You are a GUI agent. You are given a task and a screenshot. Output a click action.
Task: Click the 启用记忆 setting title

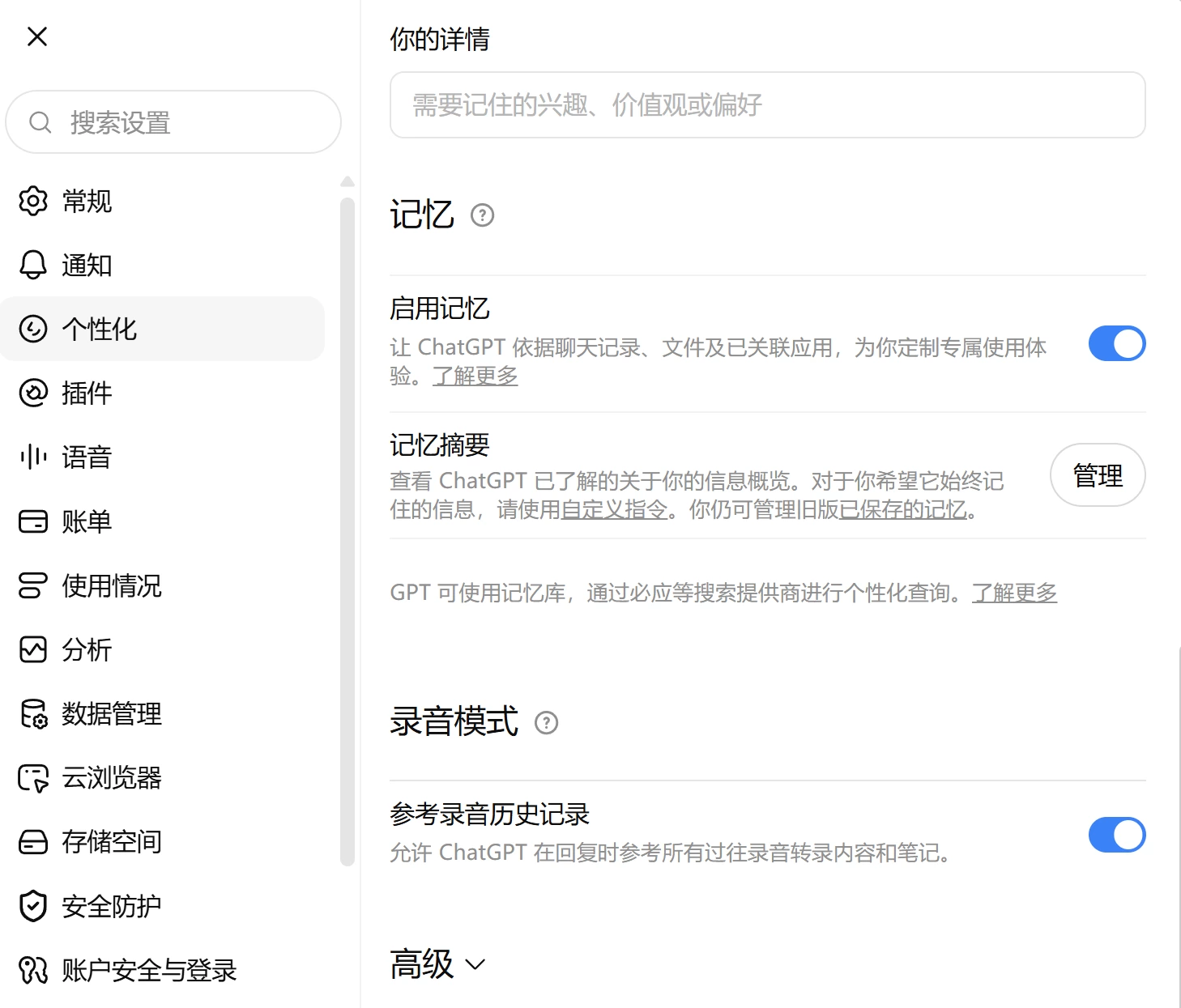click(x=440, y=308)
